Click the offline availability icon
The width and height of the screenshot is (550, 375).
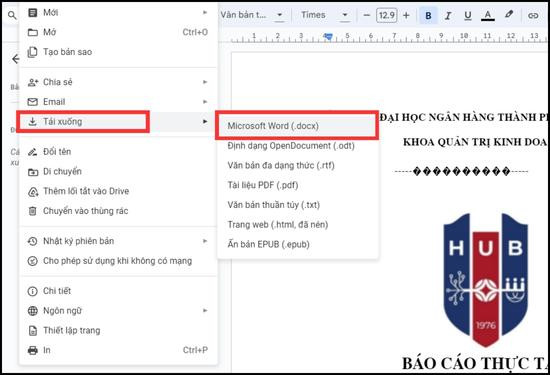click(33, 261)
